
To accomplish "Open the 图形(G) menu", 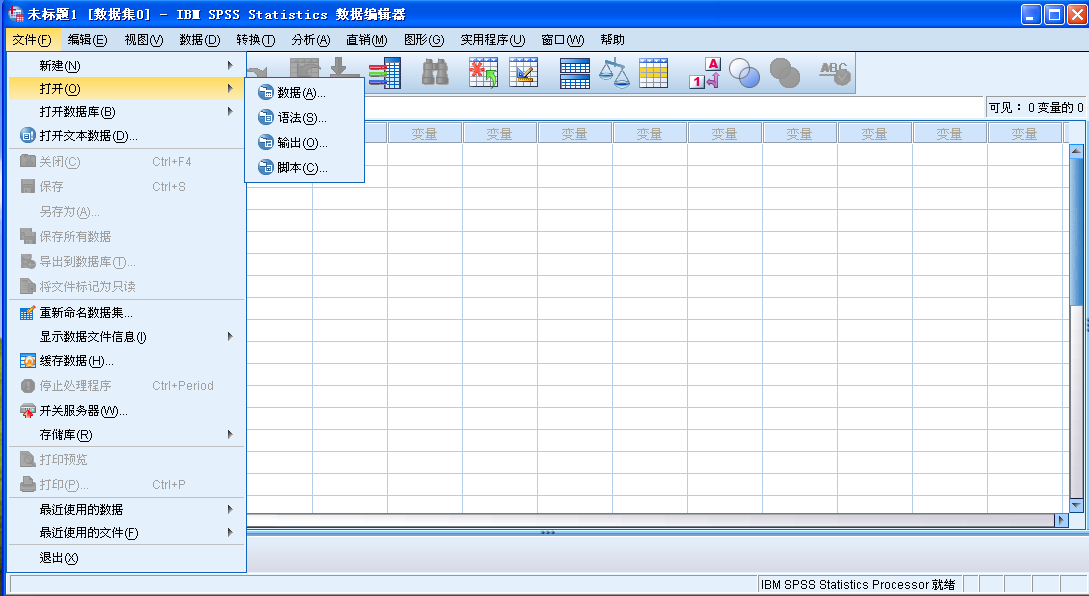I will [x=424, y=40].
